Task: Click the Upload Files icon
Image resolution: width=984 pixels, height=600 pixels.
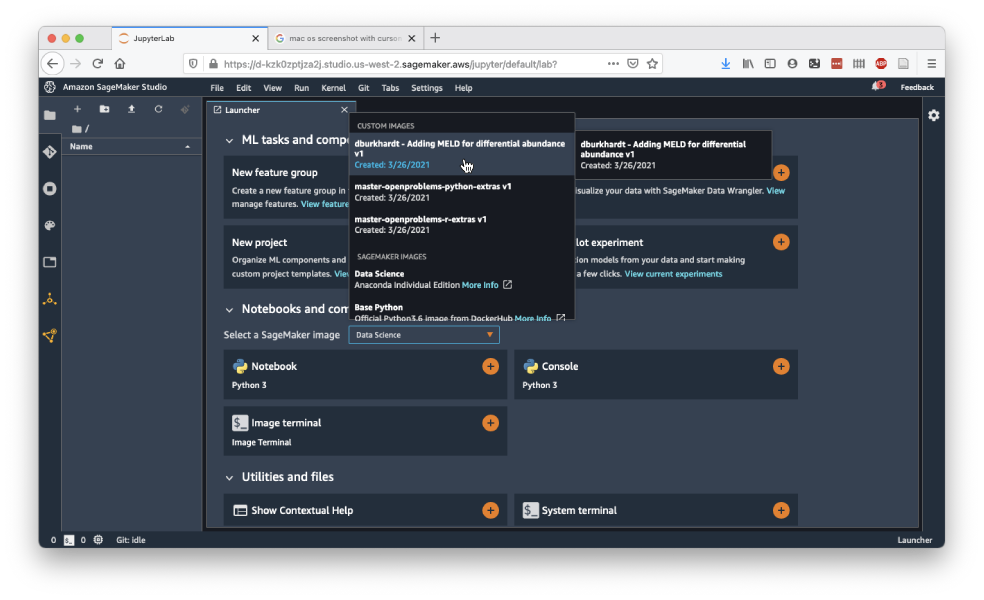Action: (x=131, y=109)
